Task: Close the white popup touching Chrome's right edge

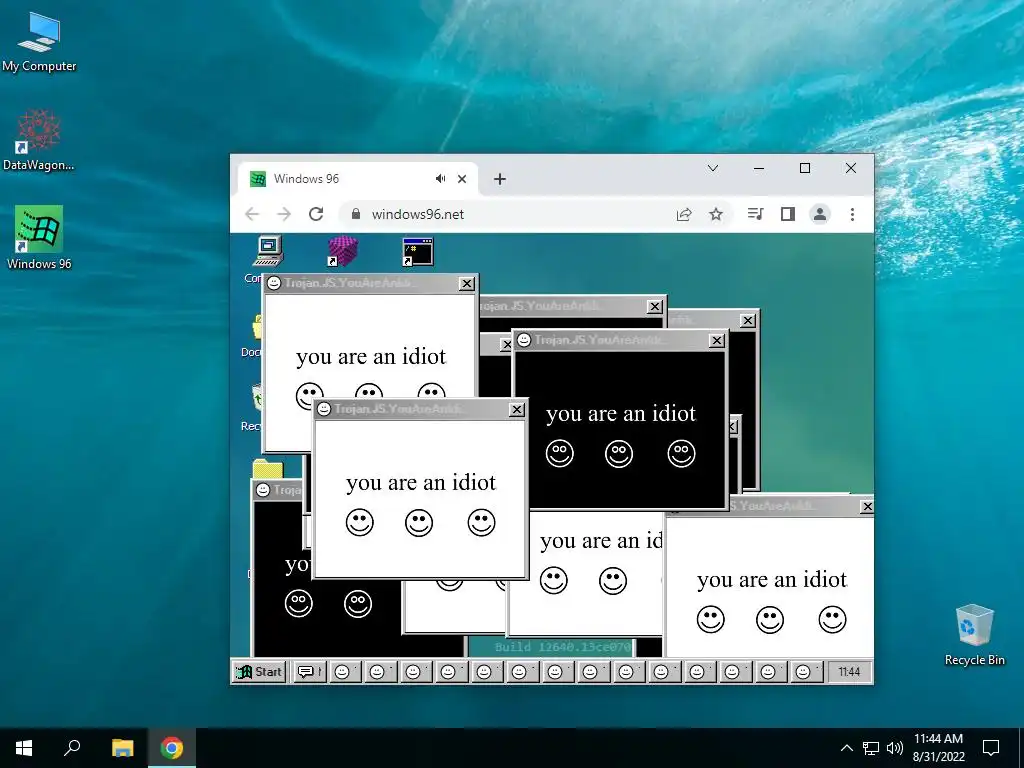Action: [x=867, y=506]
